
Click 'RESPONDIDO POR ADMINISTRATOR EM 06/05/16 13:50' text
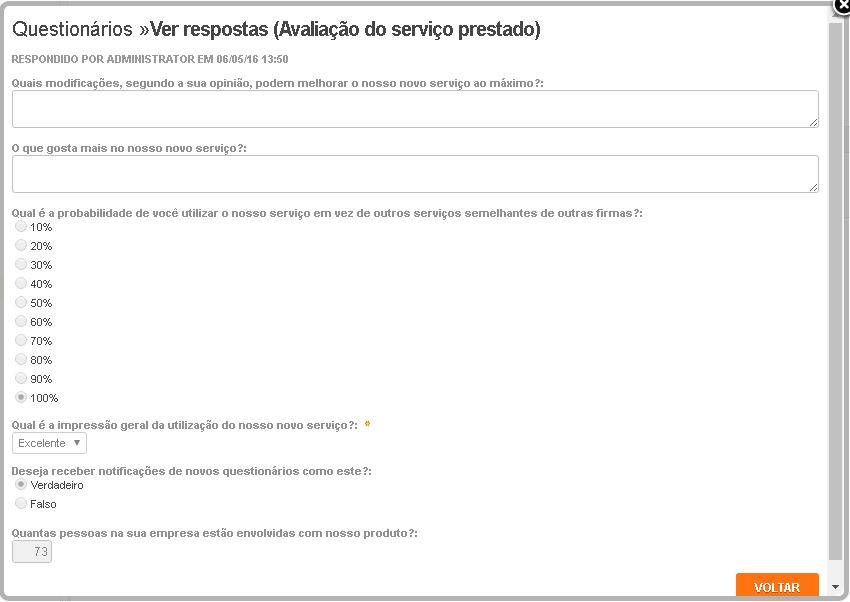pyautogui.click(x=150, y=59)
